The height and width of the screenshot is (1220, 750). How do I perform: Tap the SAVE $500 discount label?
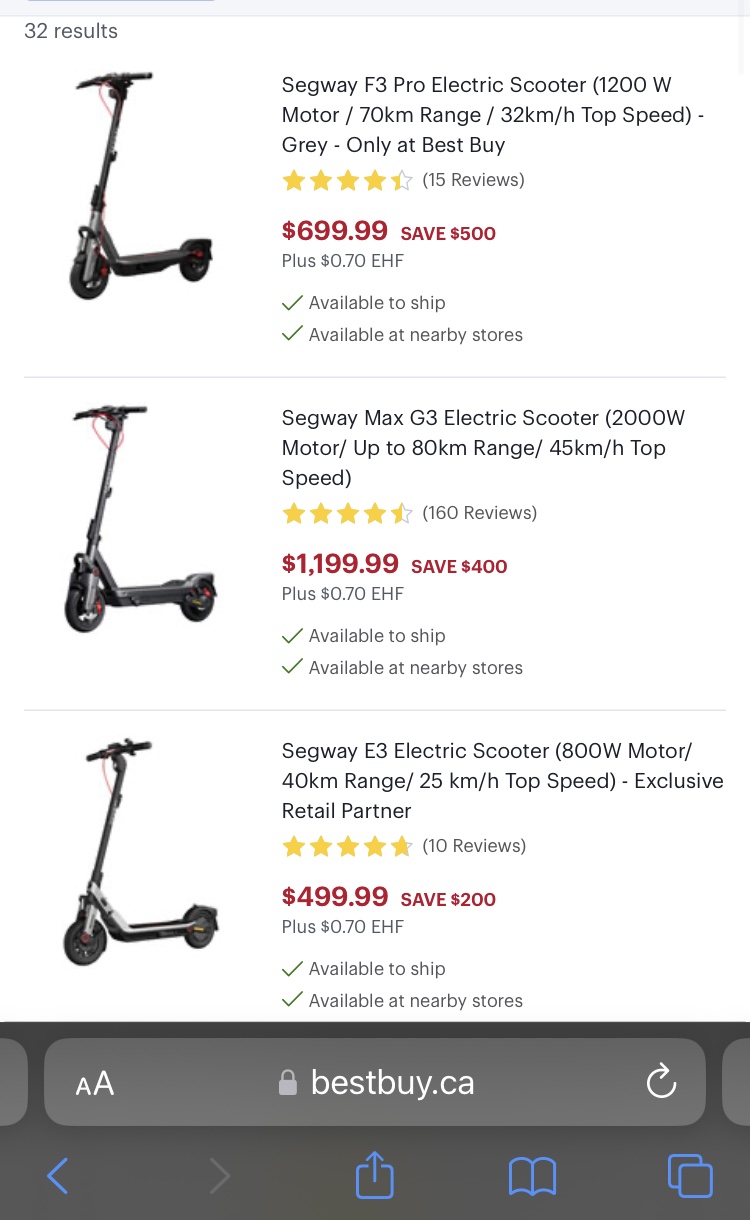point(448,234)
